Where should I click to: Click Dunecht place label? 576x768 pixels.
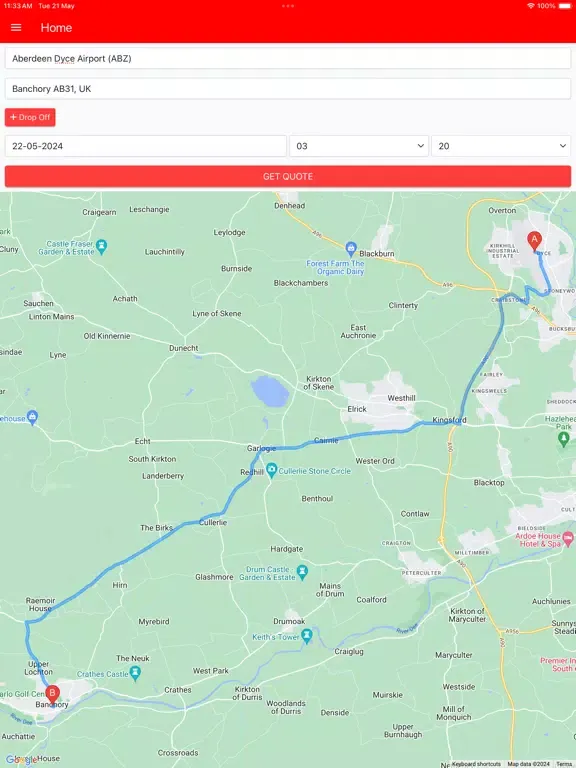184,348
